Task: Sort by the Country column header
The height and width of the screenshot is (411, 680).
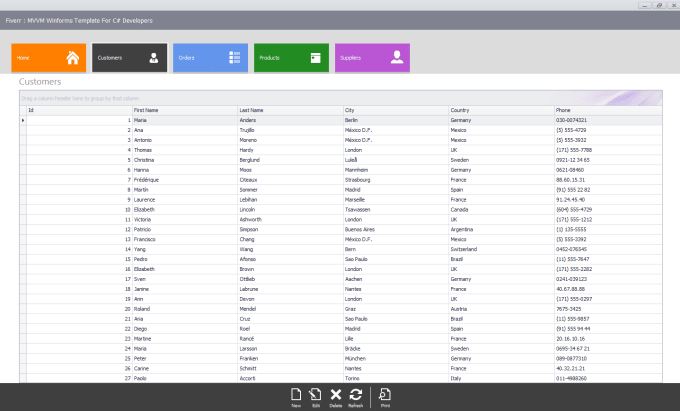Action: (x=502, y=110)
